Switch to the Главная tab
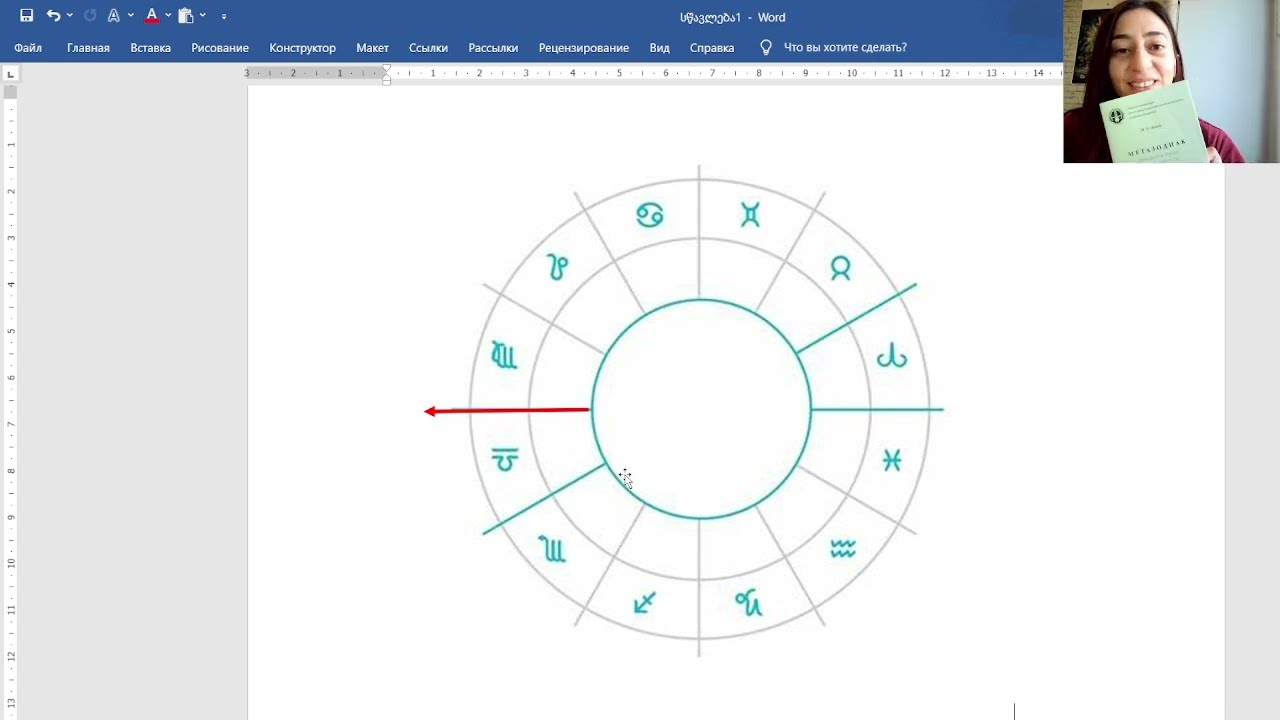 point(88,48)
